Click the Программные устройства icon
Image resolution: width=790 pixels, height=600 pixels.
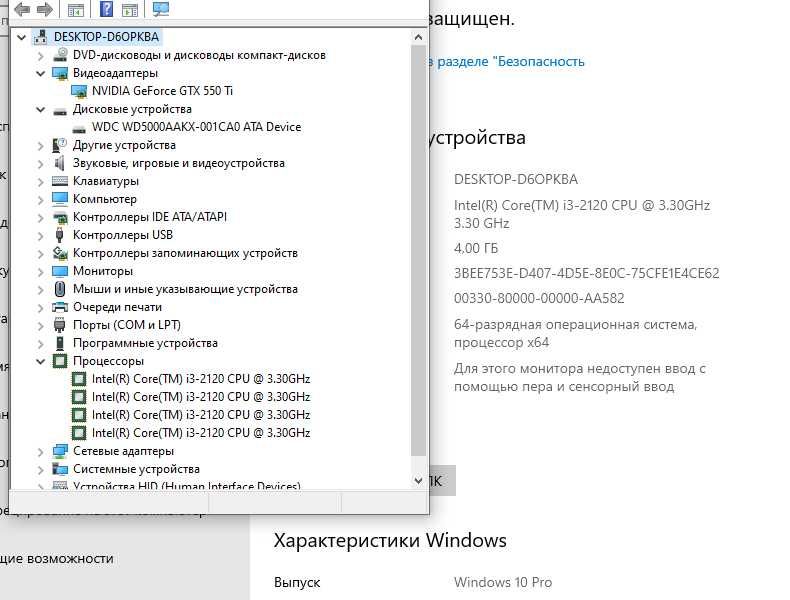pyautogui.click(x=60, y=343)
